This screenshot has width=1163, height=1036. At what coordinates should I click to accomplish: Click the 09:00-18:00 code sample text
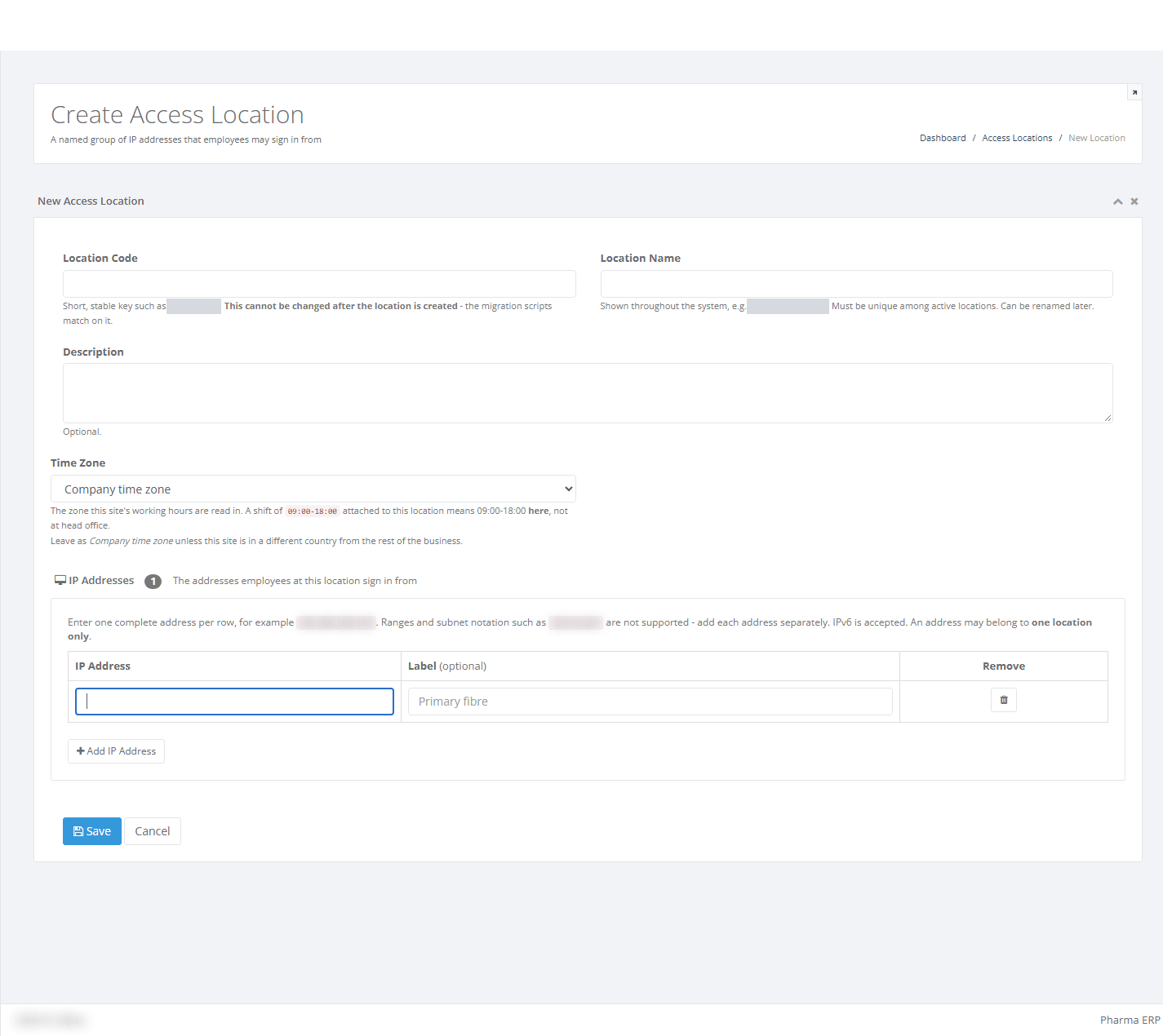coord(312,511)
